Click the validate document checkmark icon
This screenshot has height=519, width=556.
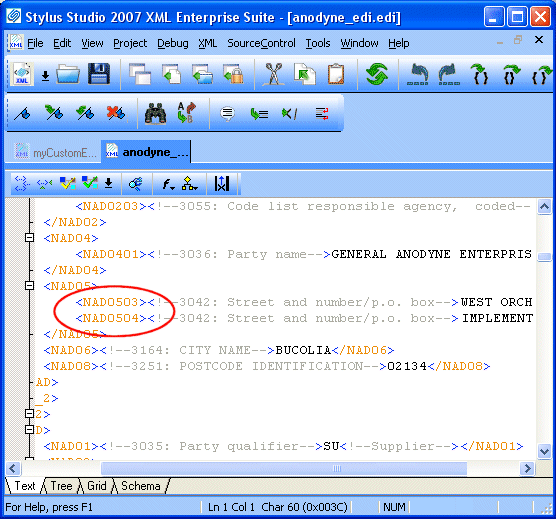tap(89, 183)
